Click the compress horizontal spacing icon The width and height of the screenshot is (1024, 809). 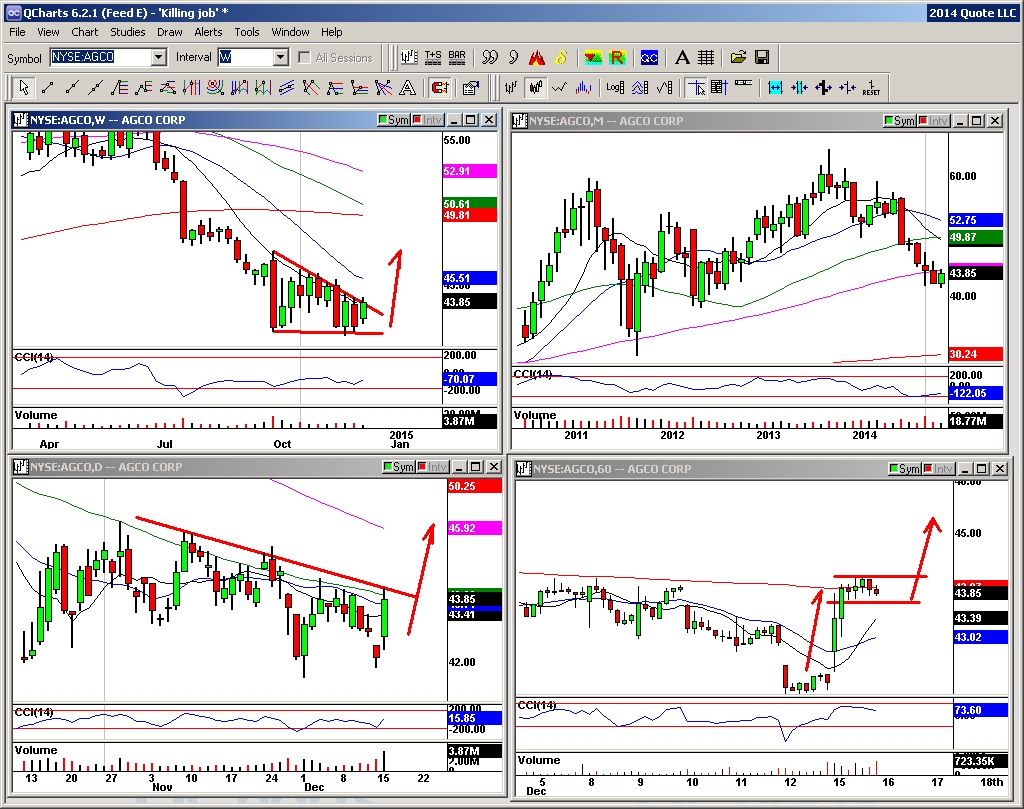click(799, 87)
